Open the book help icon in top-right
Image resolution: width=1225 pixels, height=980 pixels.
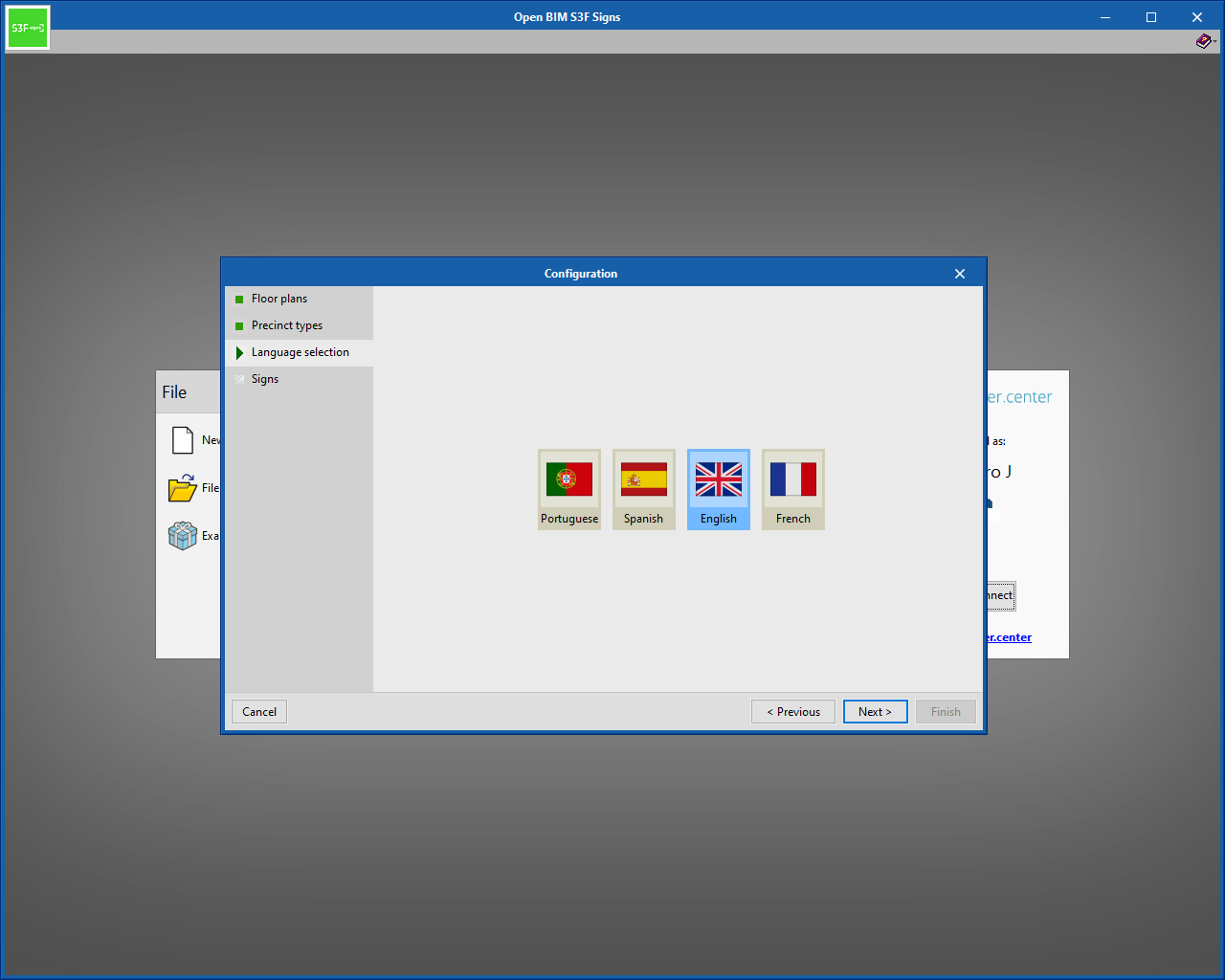pos(1203,41)
